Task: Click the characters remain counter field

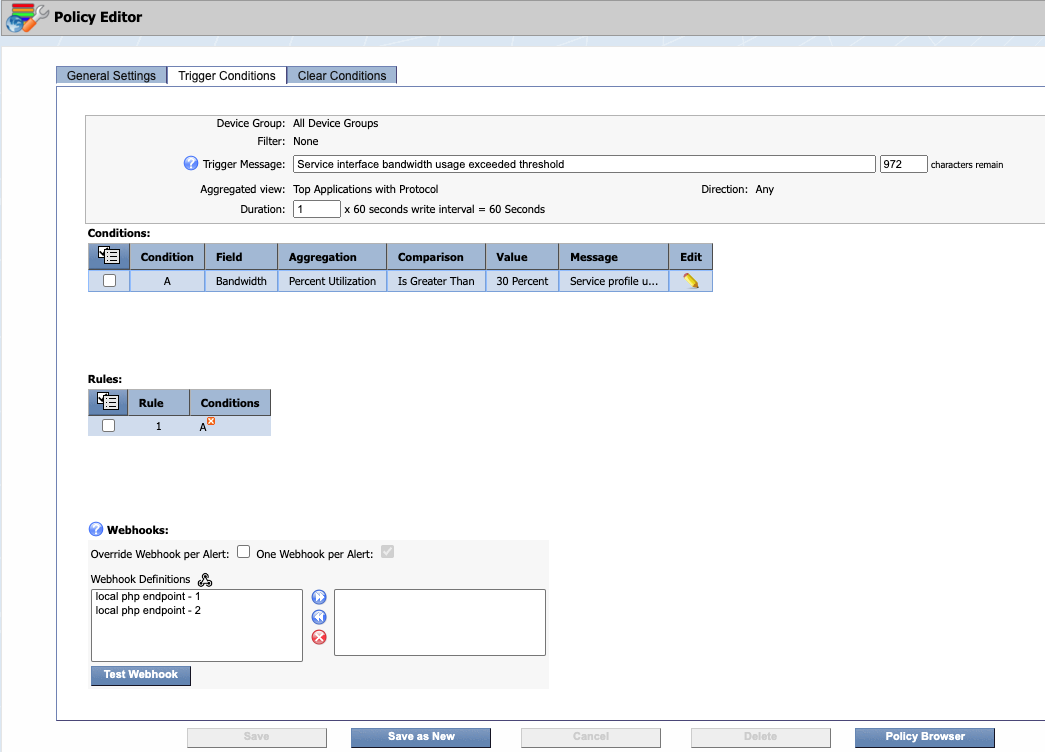Action: (903, 164)
